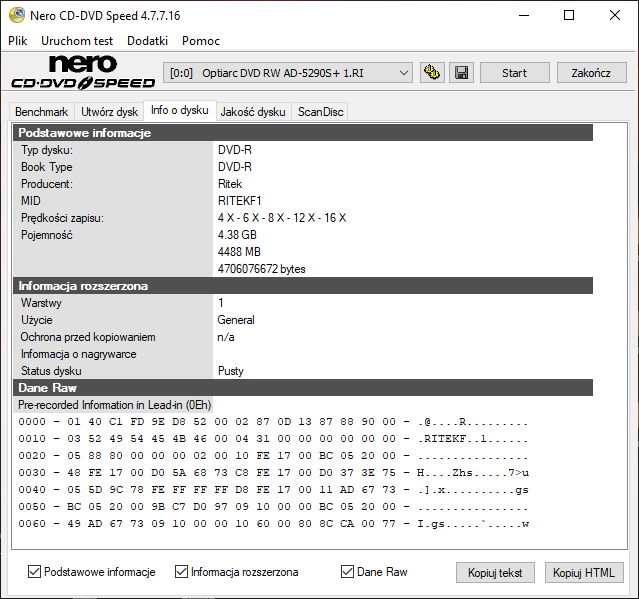This screenshot has width=639, height=599.
Task: Click the Kopiuj HTML button
Action: [584, 573]
